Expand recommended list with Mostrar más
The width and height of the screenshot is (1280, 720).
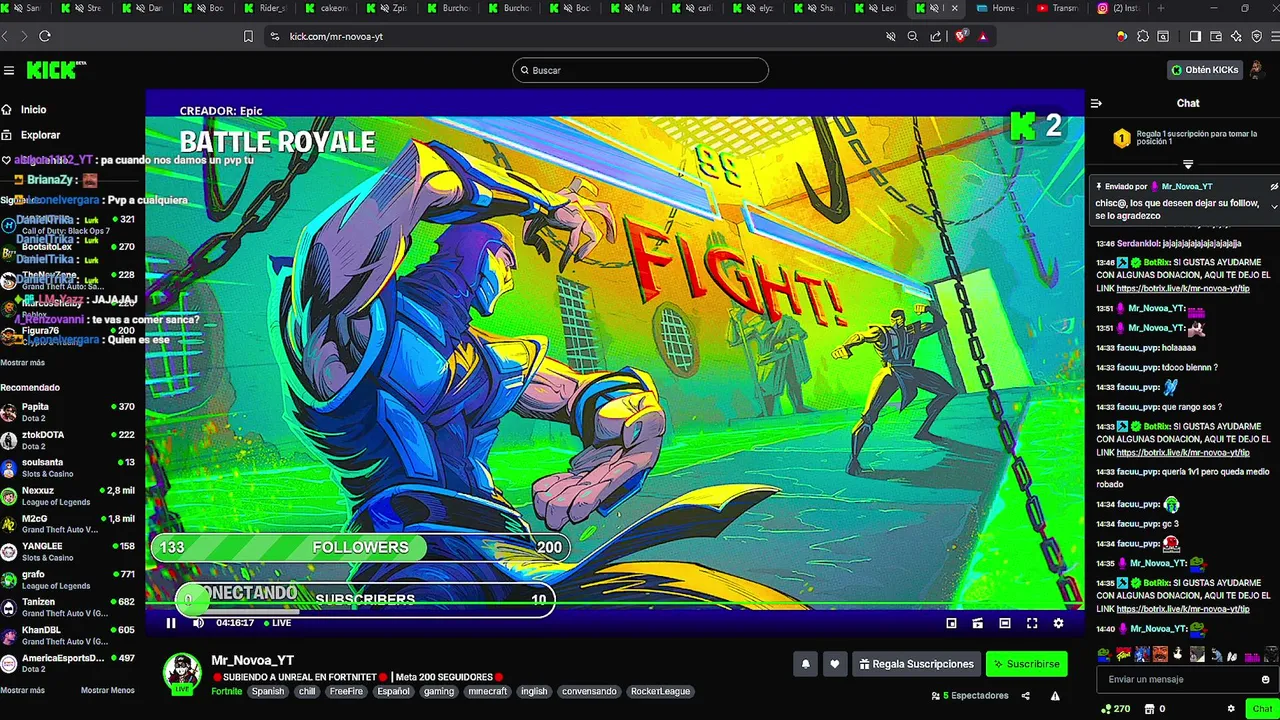[x=22, y=690]
